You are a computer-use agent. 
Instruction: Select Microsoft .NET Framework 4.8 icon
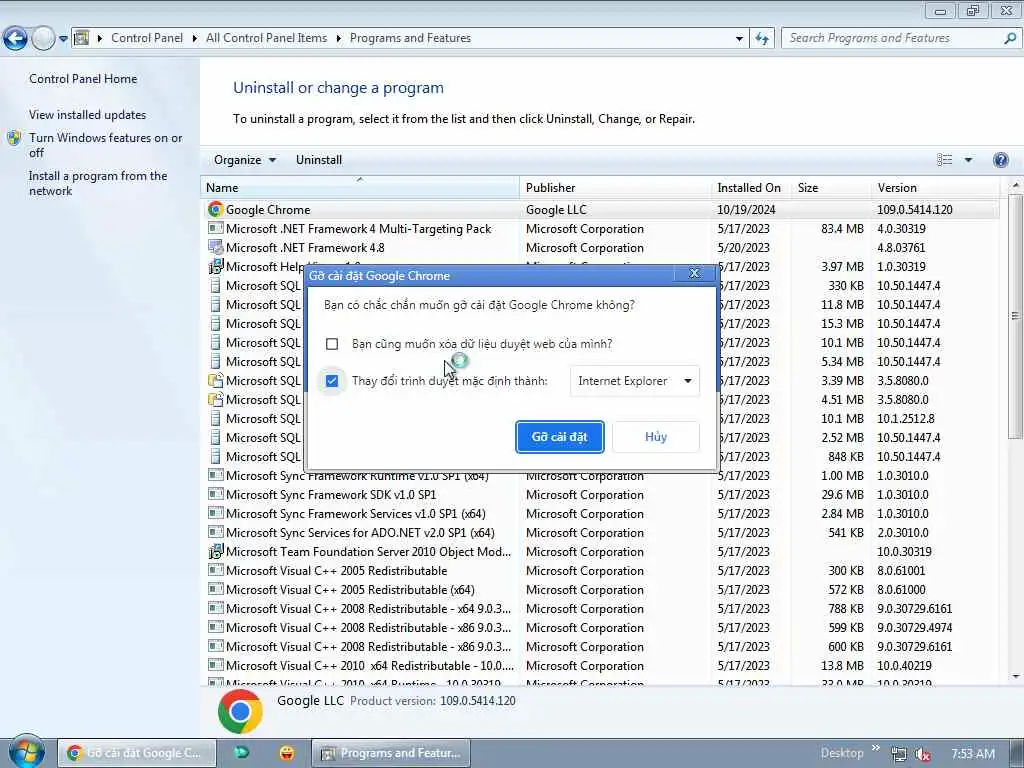click(215, 247)
